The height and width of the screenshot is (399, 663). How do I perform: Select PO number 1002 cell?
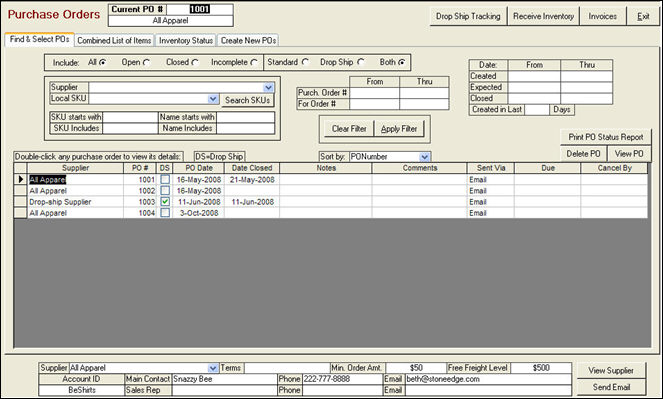(x=140, y=191)
